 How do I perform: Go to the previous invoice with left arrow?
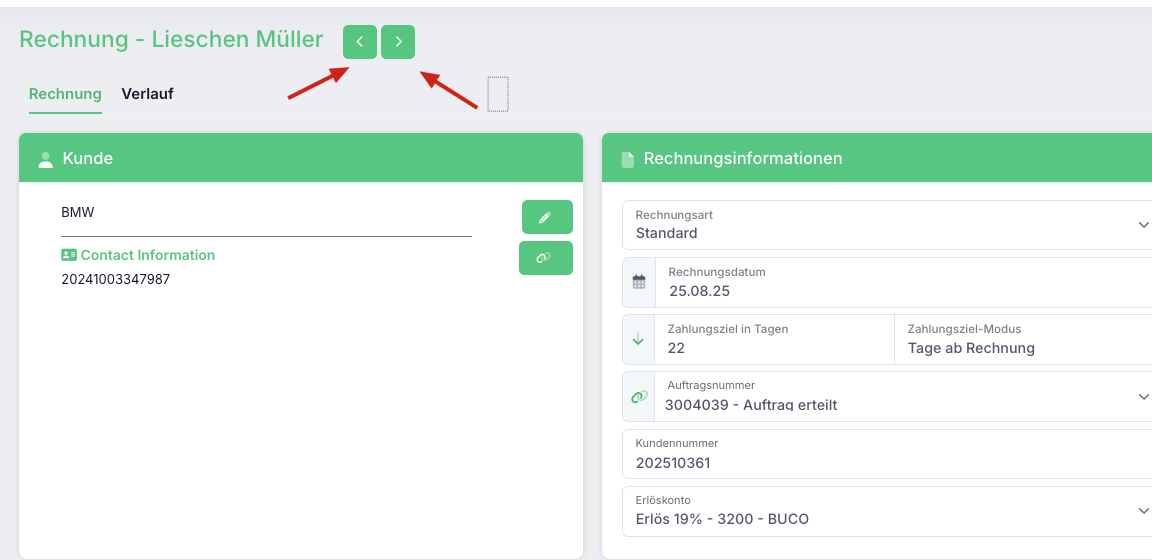[360, 42]
